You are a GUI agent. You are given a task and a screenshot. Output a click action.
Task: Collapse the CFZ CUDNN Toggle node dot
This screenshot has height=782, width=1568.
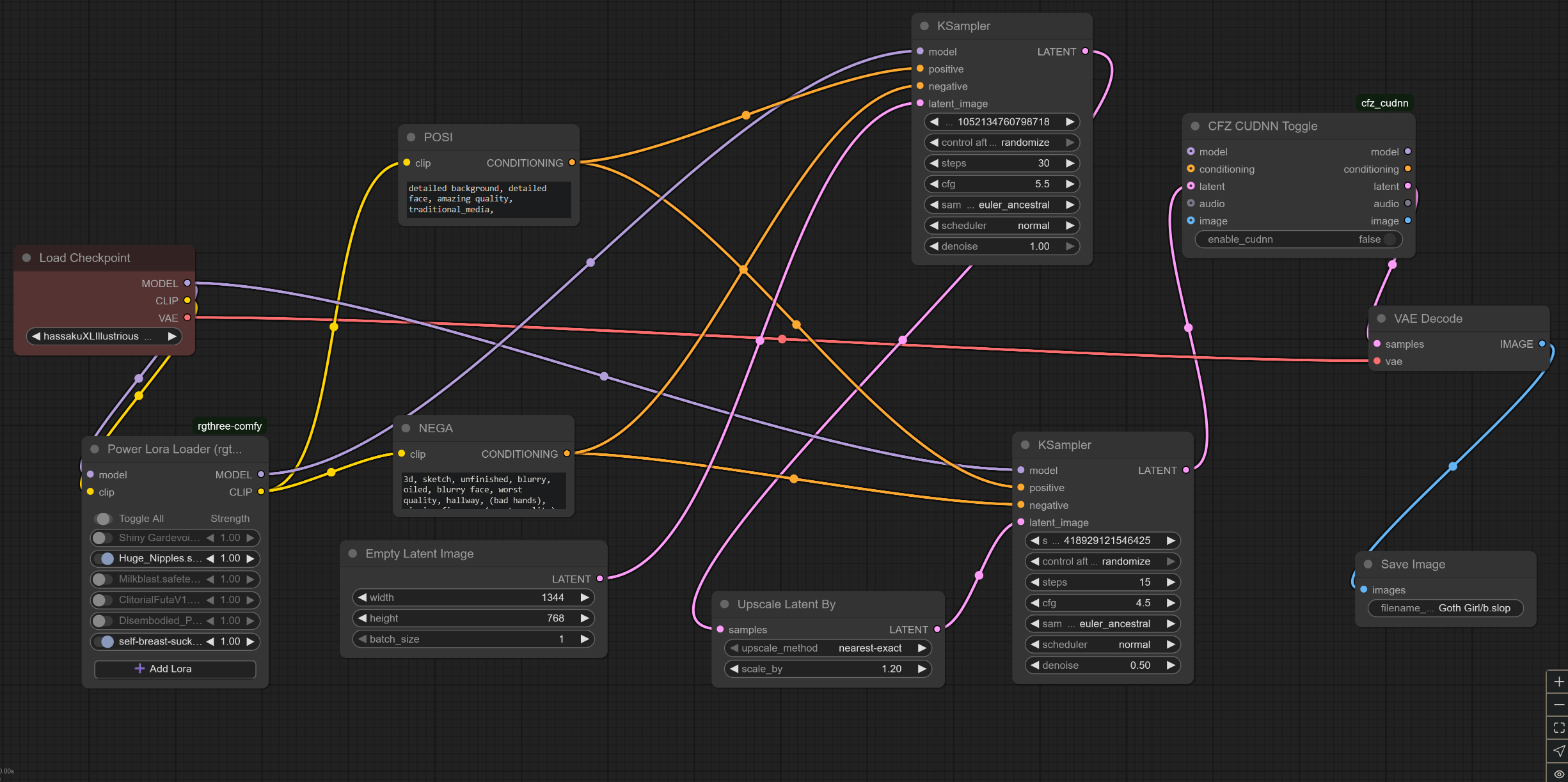[x=1195, y=126]
